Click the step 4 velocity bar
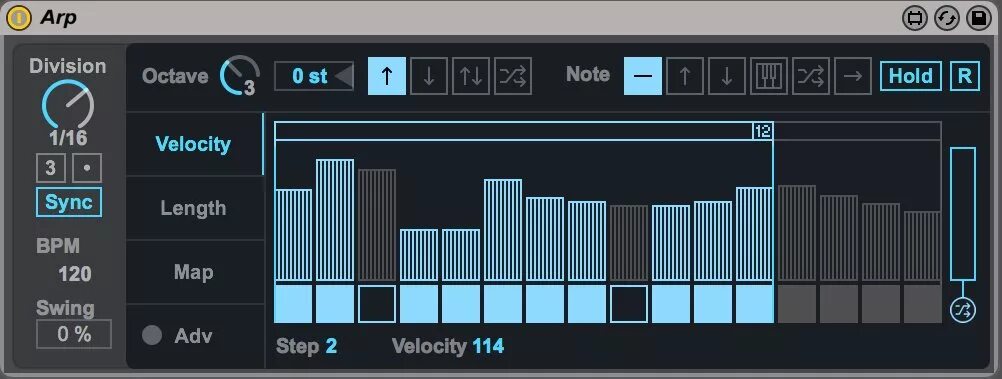 [419, 255]
